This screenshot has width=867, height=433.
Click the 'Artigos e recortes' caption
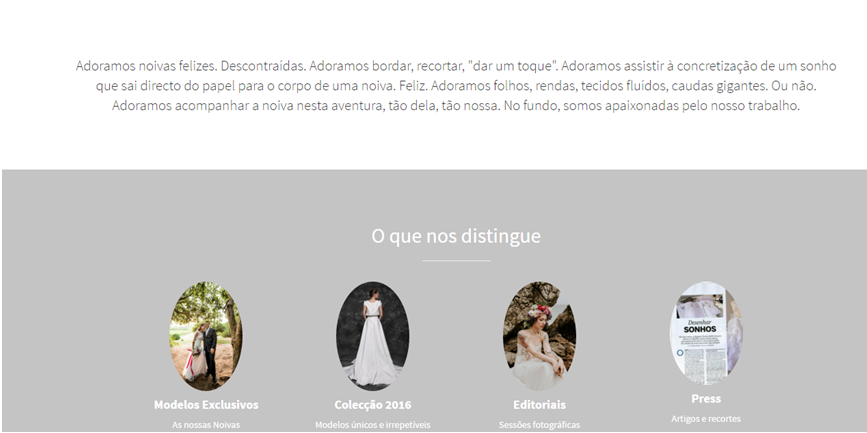pyautogui.click(x=706, y=419)
